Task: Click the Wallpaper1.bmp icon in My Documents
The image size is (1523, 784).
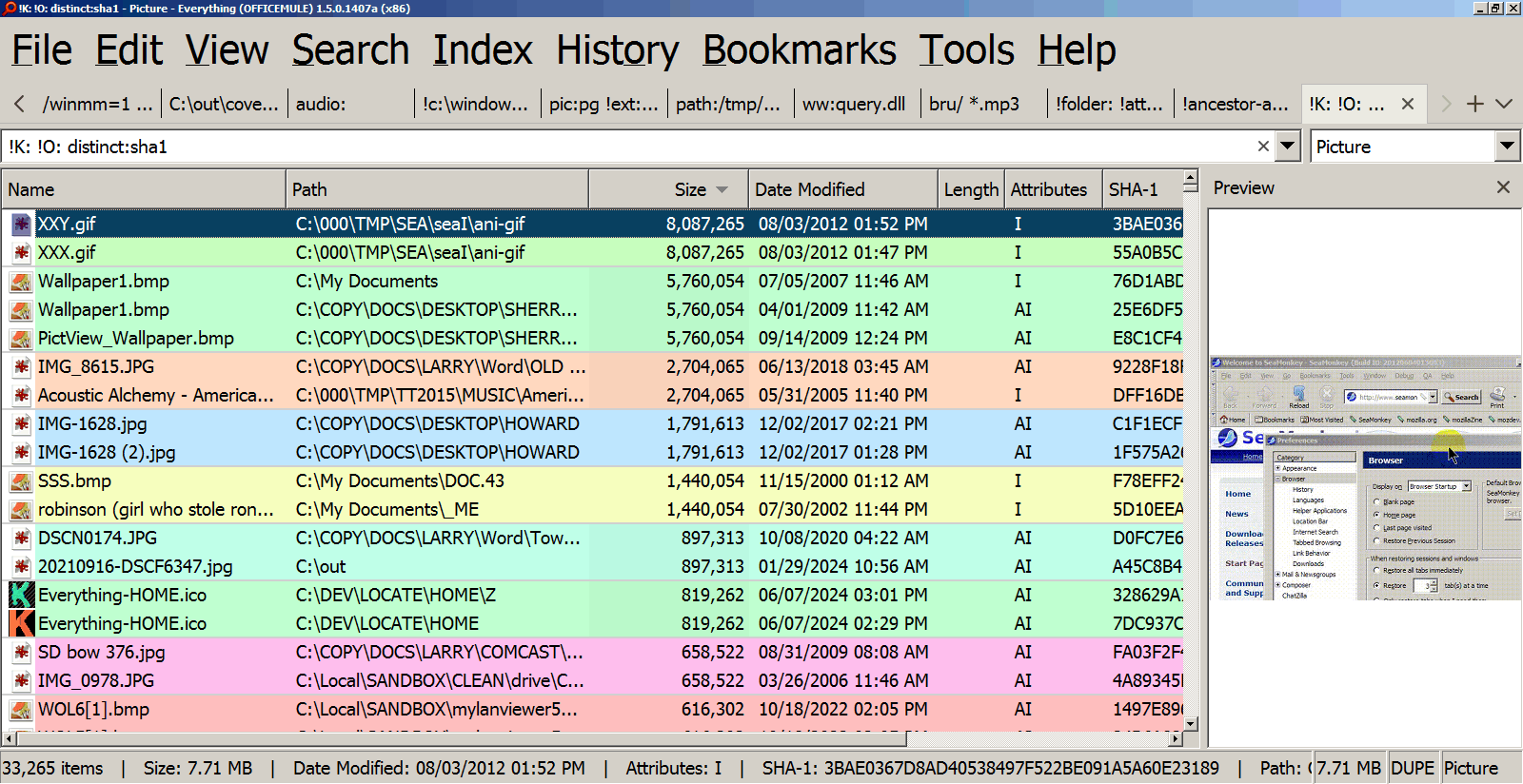Action: [x=21, y=282]
